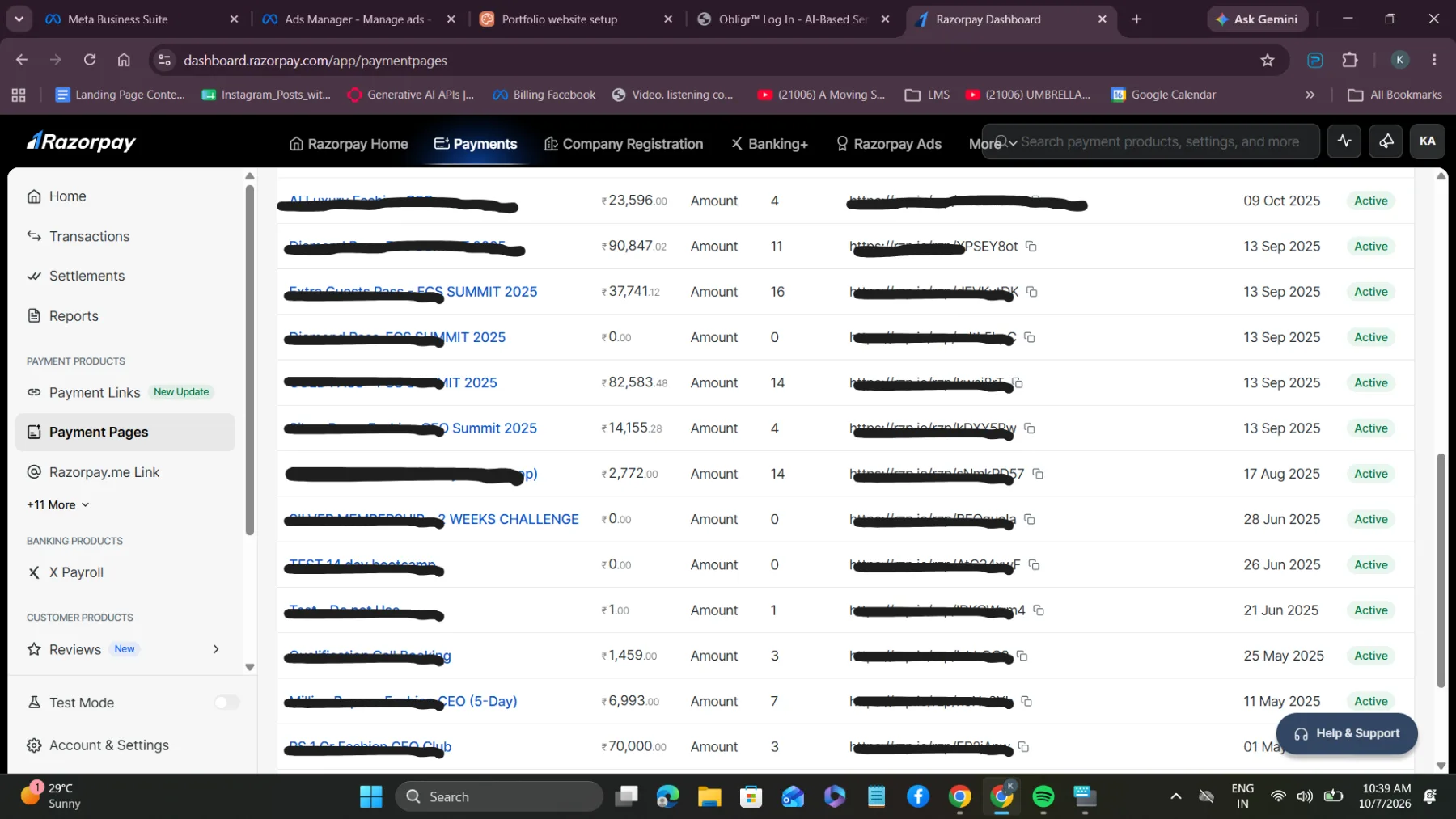Copy link of ₹14,155 row

1030,428
